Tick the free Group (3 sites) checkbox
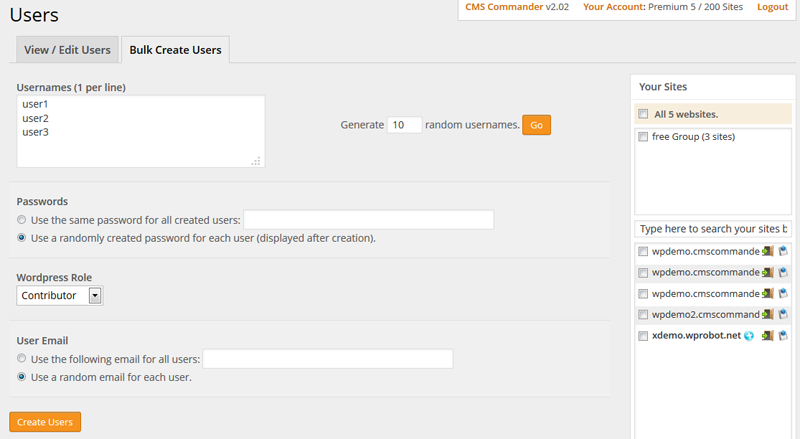This screenshot has height=439, width=800. (643, 136)
